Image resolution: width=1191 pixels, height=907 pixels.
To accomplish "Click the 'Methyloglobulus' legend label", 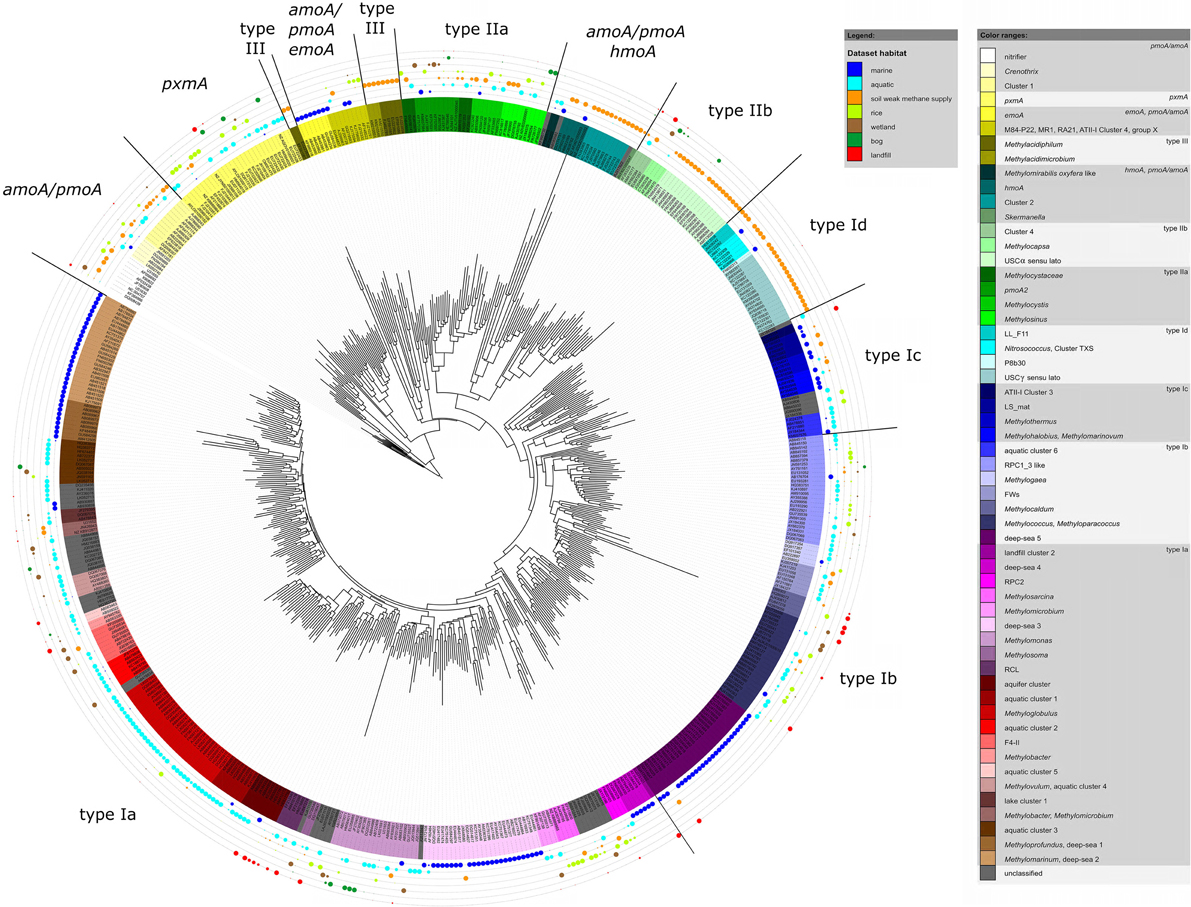I will click(x=1031, y=713).
